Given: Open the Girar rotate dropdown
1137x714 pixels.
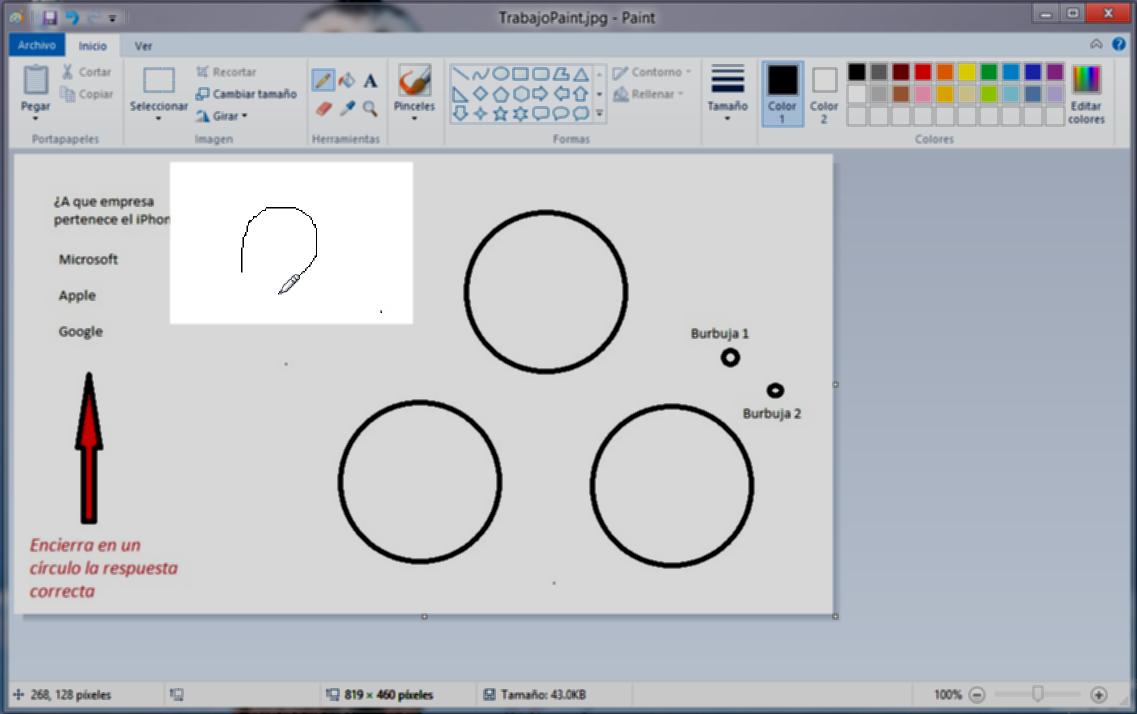Looking at the screenshot, I should [x=222, y=116].
